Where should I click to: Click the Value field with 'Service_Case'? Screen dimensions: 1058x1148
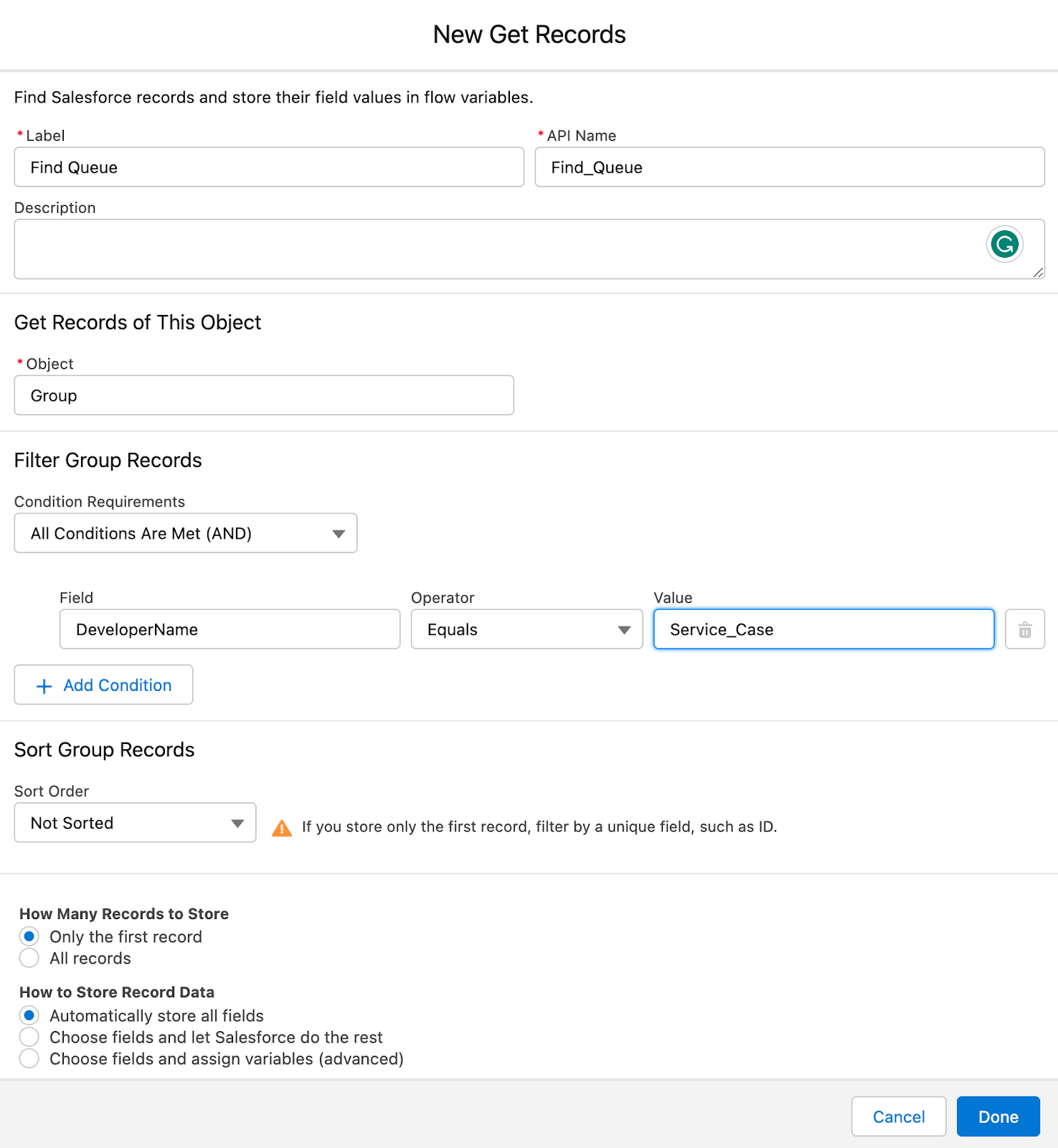tap(823, 630)
